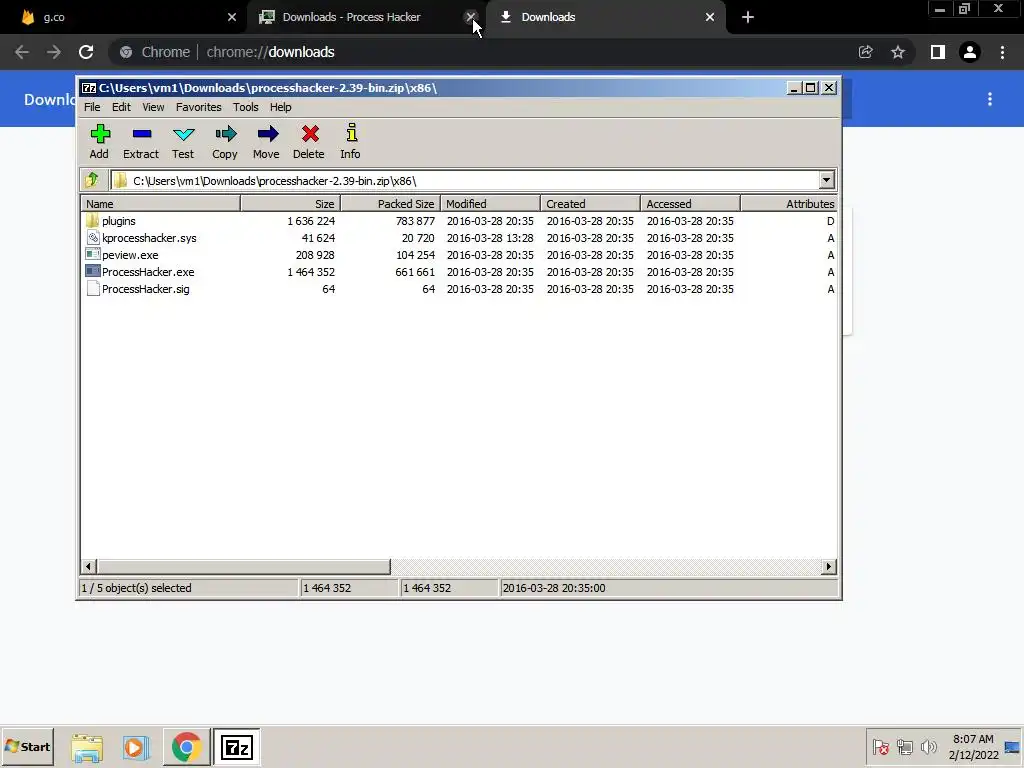Close the g.co tab
This screenshot has height=768, width=1024.
pyautogui.click(x=232, y=17)
